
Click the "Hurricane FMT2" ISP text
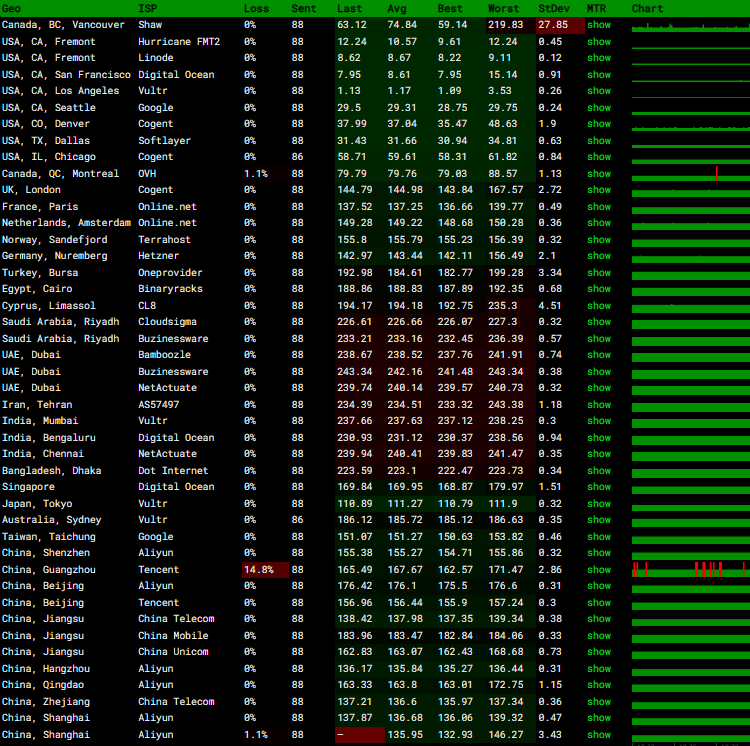coord(179,42)
